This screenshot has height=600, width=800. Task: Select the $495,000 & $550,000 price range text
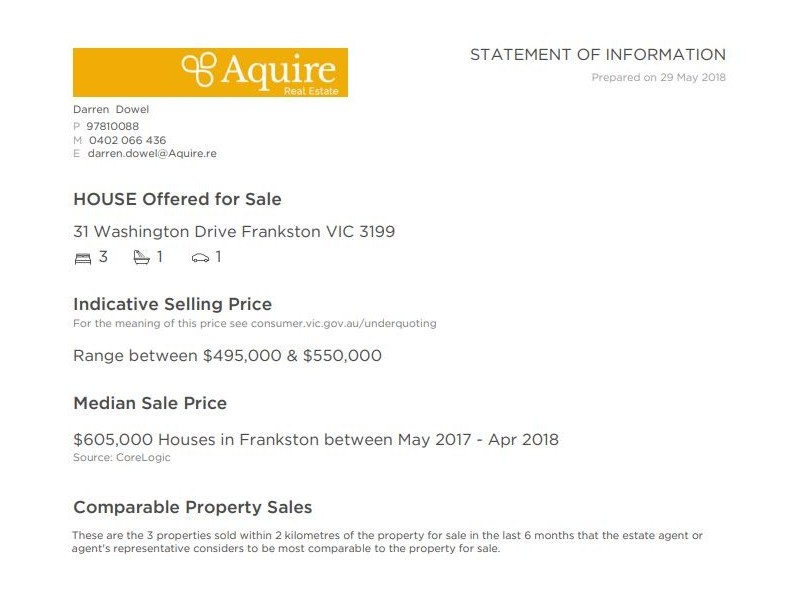point(291,356)
